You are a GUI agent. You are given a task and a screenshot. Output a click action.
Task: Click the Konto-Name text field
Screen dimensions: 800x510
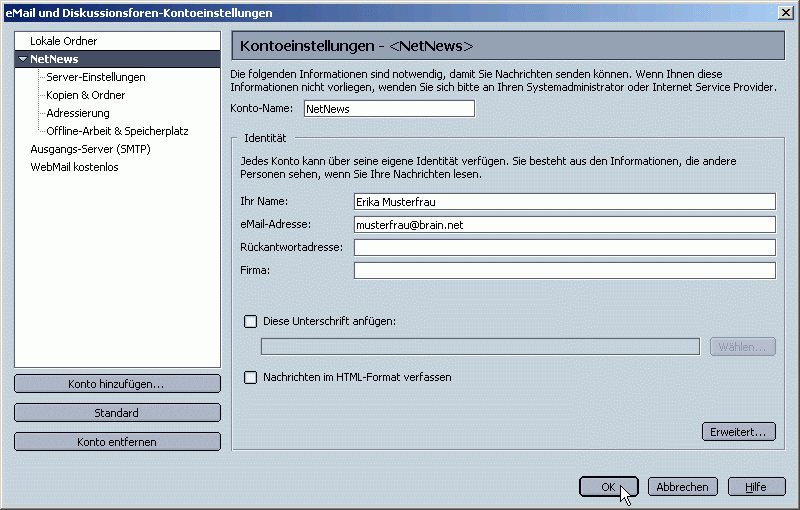coord(388,109)
